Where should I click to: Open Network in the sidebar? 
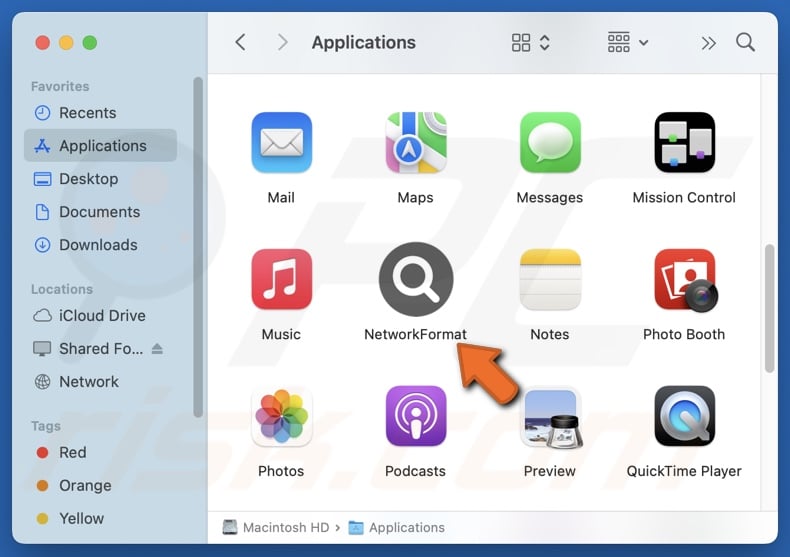pos(100,382)
